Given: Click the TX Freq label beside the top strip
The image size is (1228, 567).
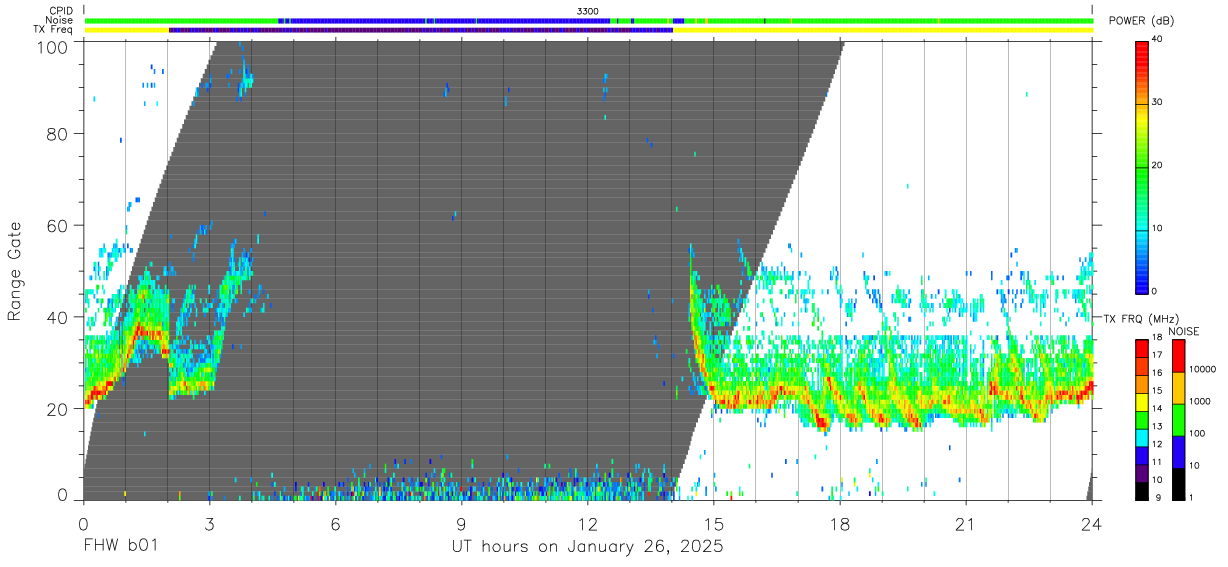Looking at the screenshot, I should (x=53, y=30).
